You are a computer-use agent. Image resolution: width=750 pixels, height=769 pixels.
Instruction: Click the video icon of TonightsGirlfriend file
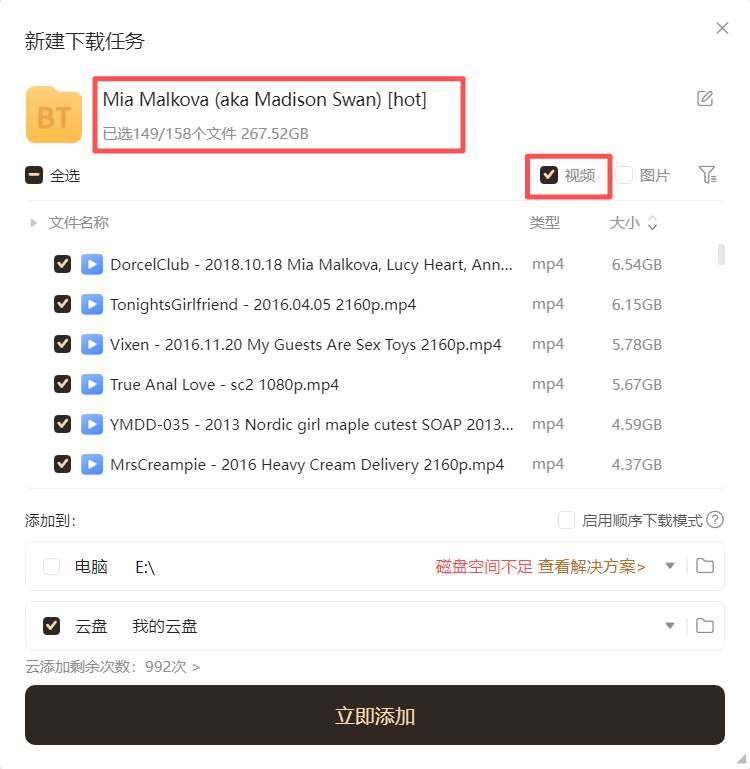pyautogui.click(x=92, y=305)
